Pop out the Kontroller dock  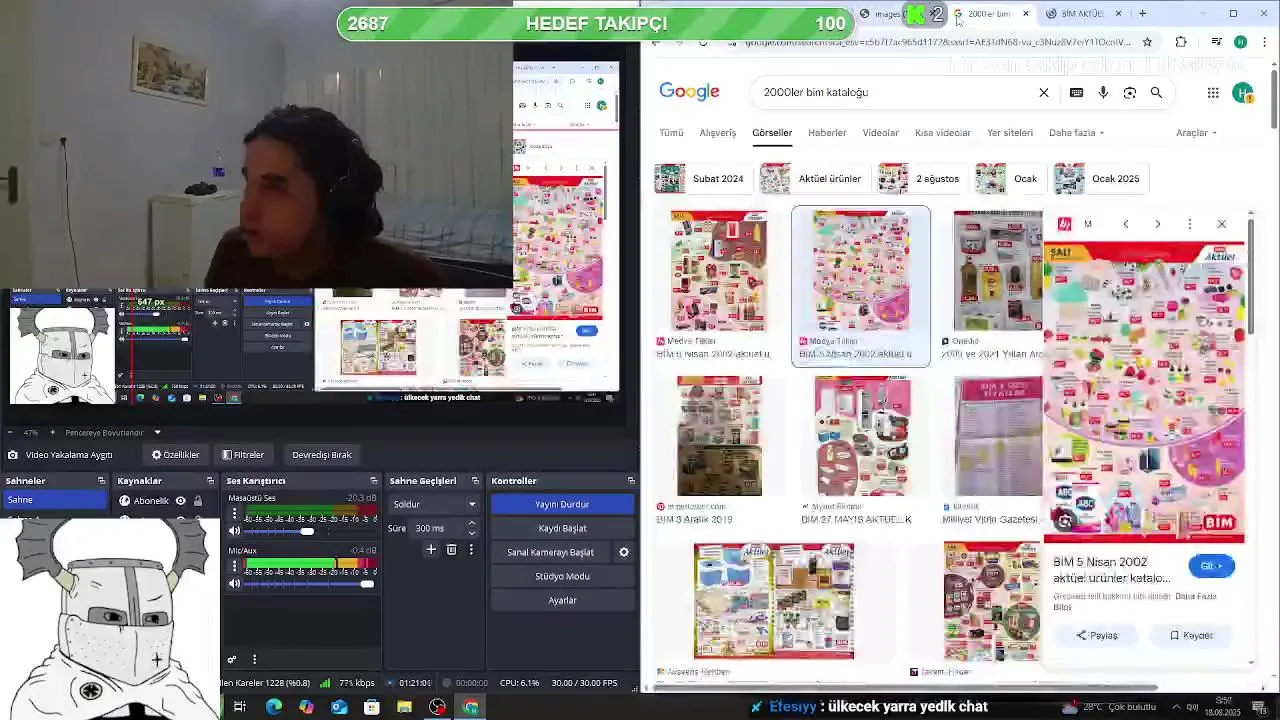click(630, 481)
